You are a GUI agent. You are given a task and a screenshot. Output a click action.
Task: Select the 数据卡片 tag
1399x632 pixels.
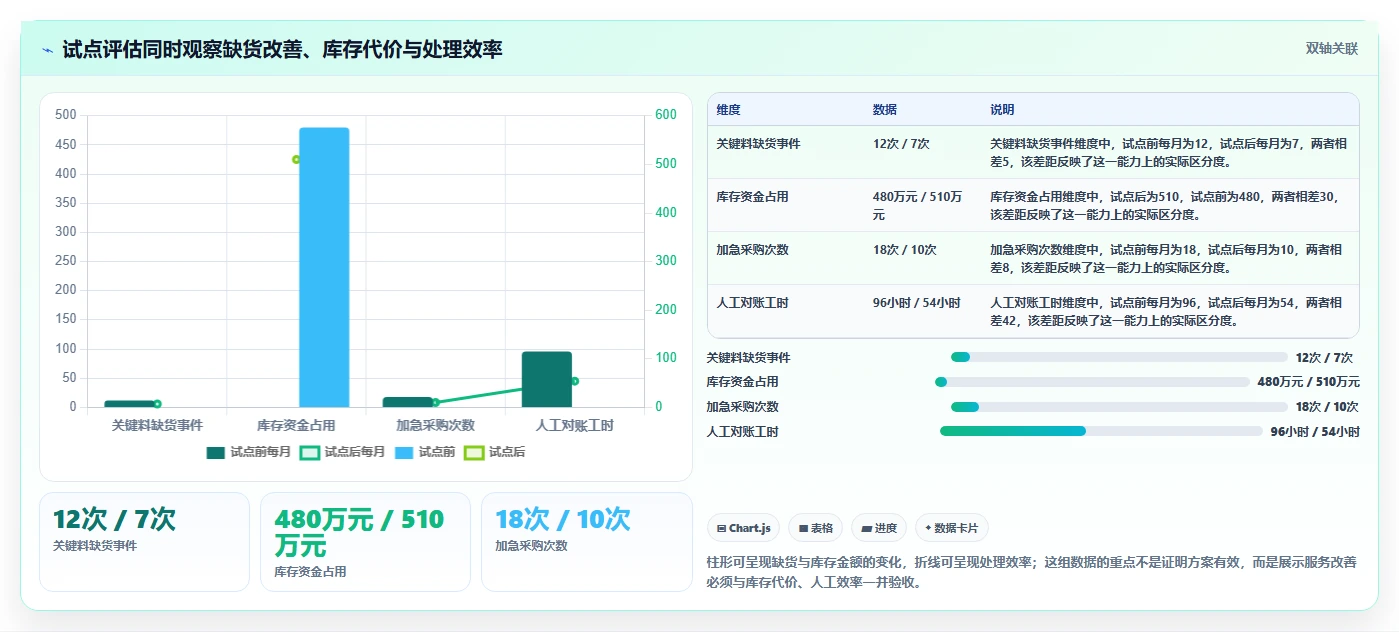952,528
